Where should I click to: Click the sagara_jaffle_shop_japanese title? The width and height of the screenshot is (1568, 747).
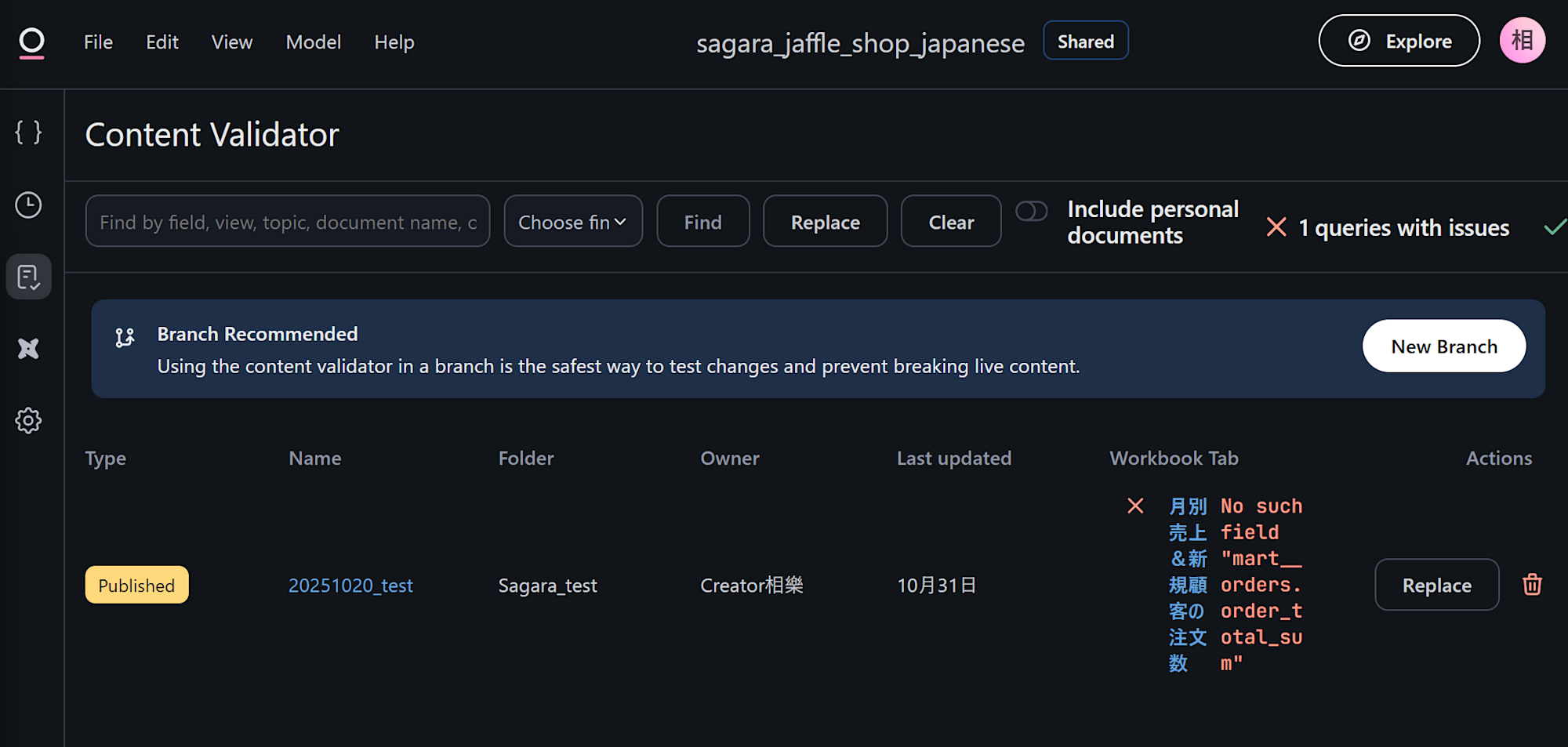pyautogui.click(x=860, y=43)
